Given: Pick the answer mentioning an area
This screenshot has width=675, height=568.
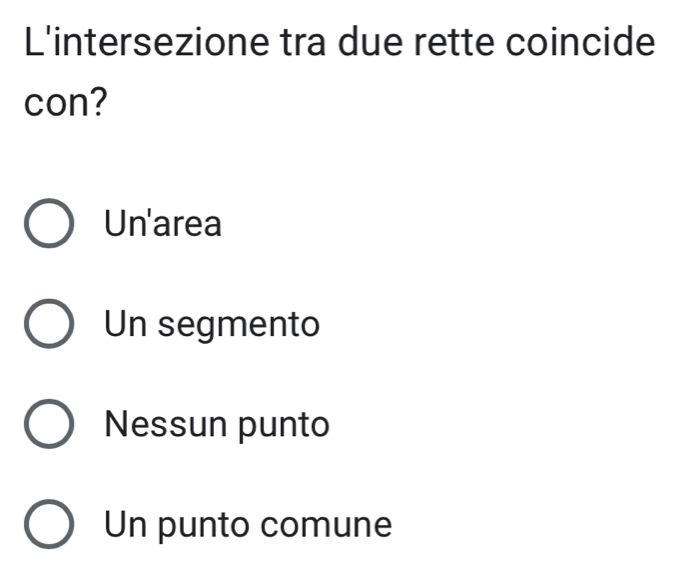Looking at the screenshot, I should [47, 225].
